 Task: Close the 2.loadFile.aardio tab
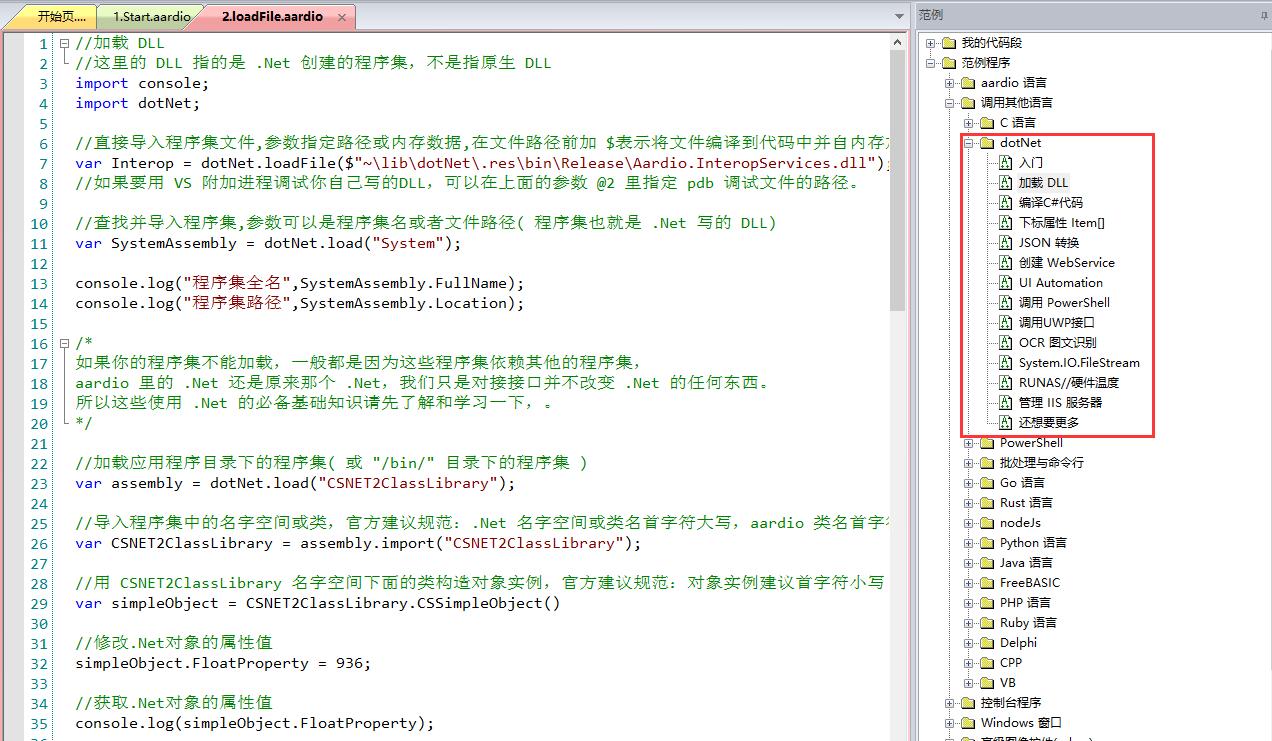(341, 17)
